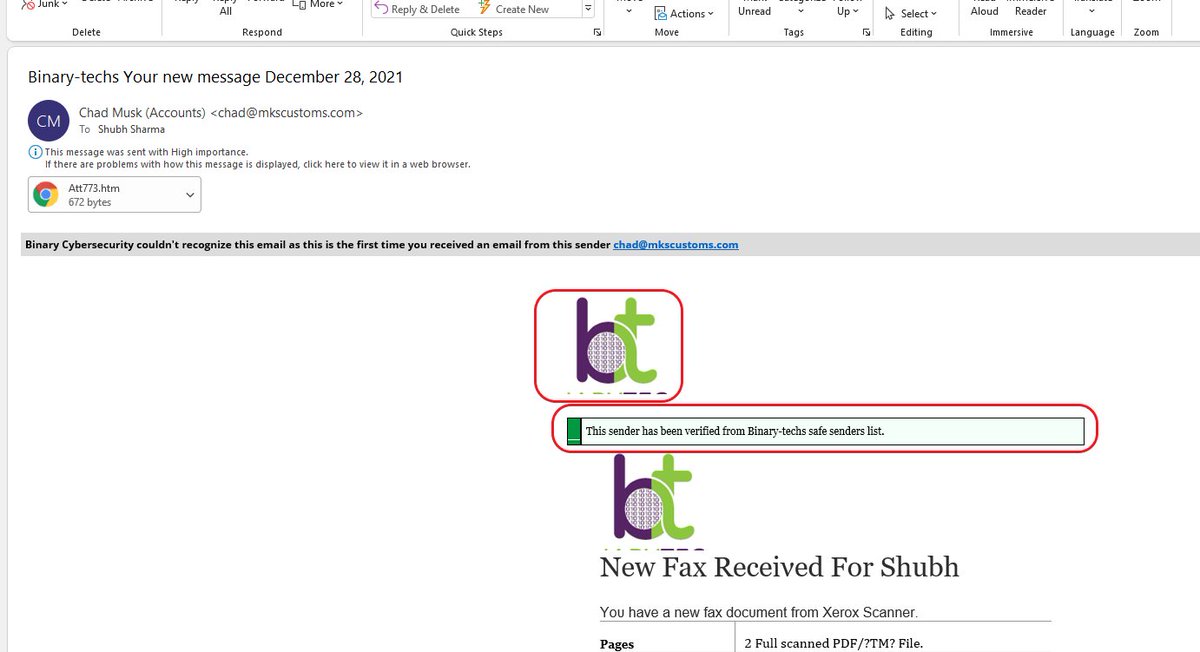Expand the Quick Steps gallery arrow
1200x652 pixels.
pos(588,9)
